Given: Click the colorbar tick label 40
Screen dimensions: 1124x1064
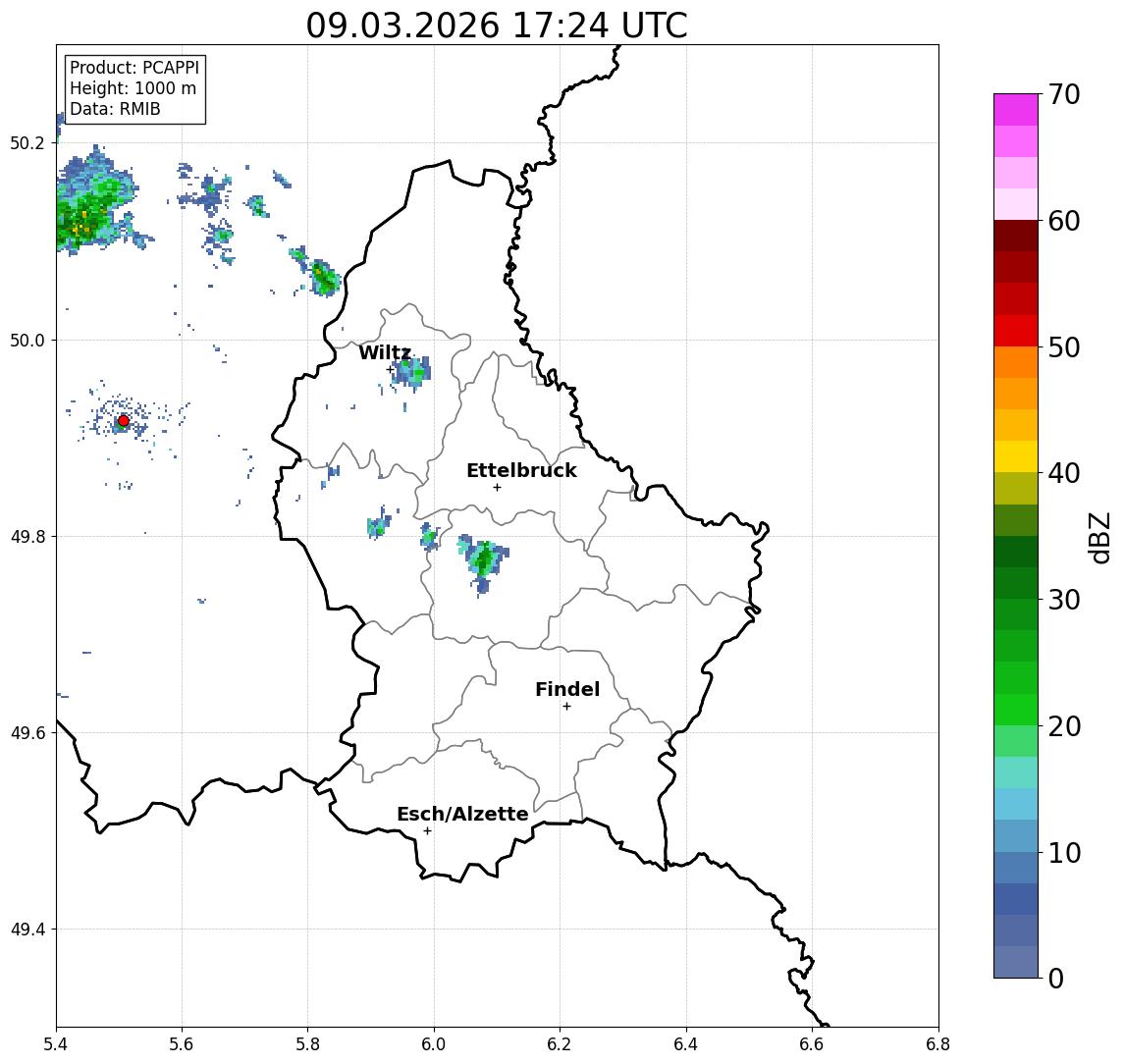Looking at the screenshot, I should 1063,473.
